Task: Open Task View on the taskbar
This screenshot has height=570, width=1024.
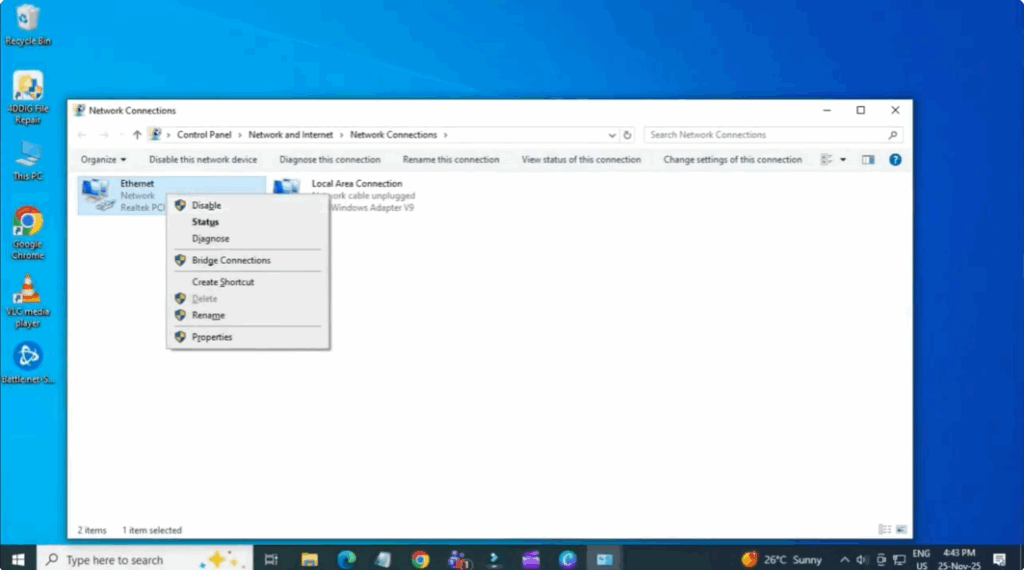Action: (x=270, y=560)
